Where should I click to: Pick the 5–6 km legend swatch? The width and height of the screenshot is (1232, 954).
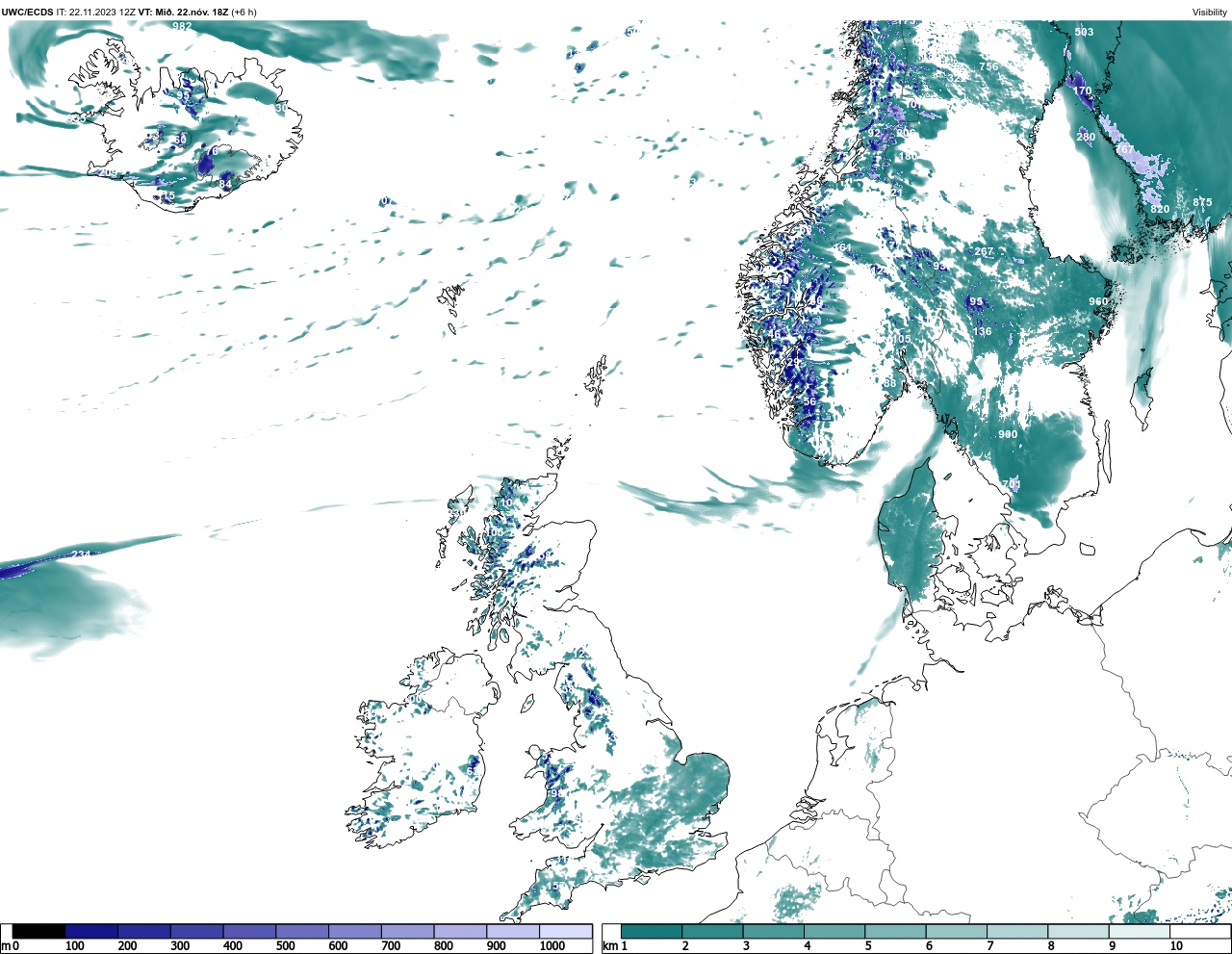tap(894, 932)
